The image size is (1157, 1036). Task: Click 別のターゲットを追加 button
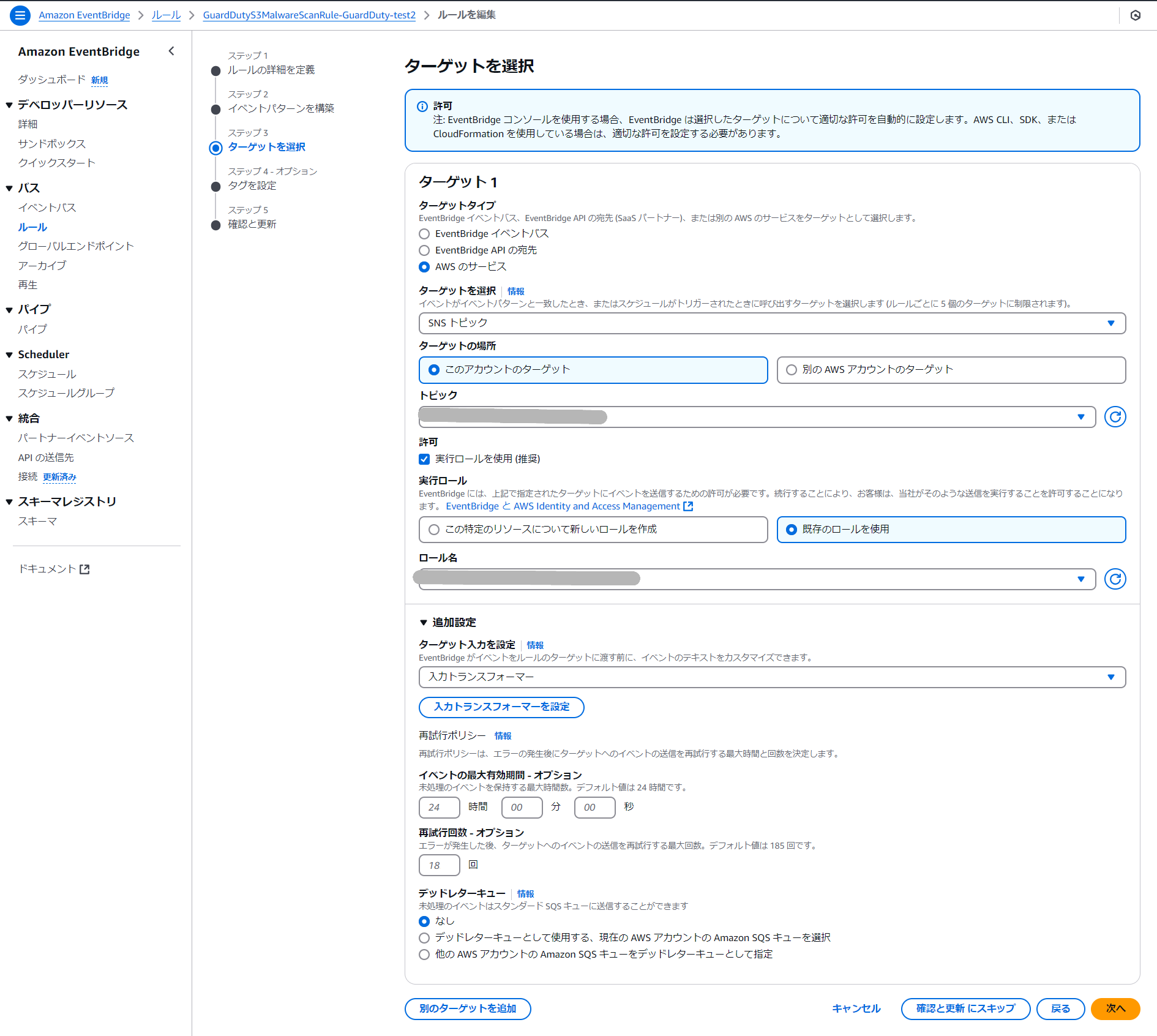click(468, 1009)
